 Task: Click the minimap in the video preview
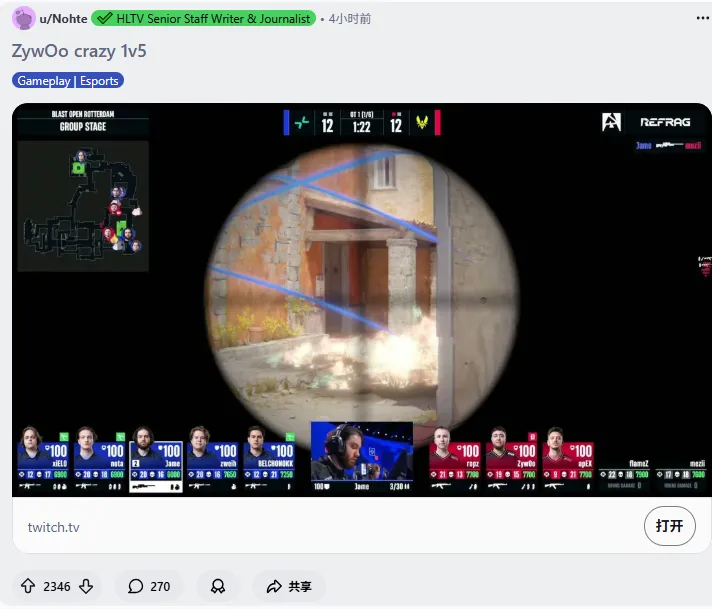coord(83,205)
